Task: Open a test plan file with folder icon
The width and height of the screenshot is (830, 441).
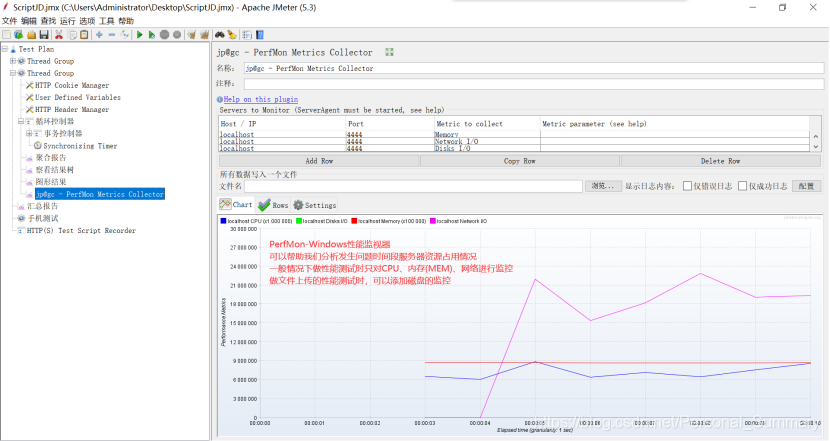Action: (x=31, y=35)
